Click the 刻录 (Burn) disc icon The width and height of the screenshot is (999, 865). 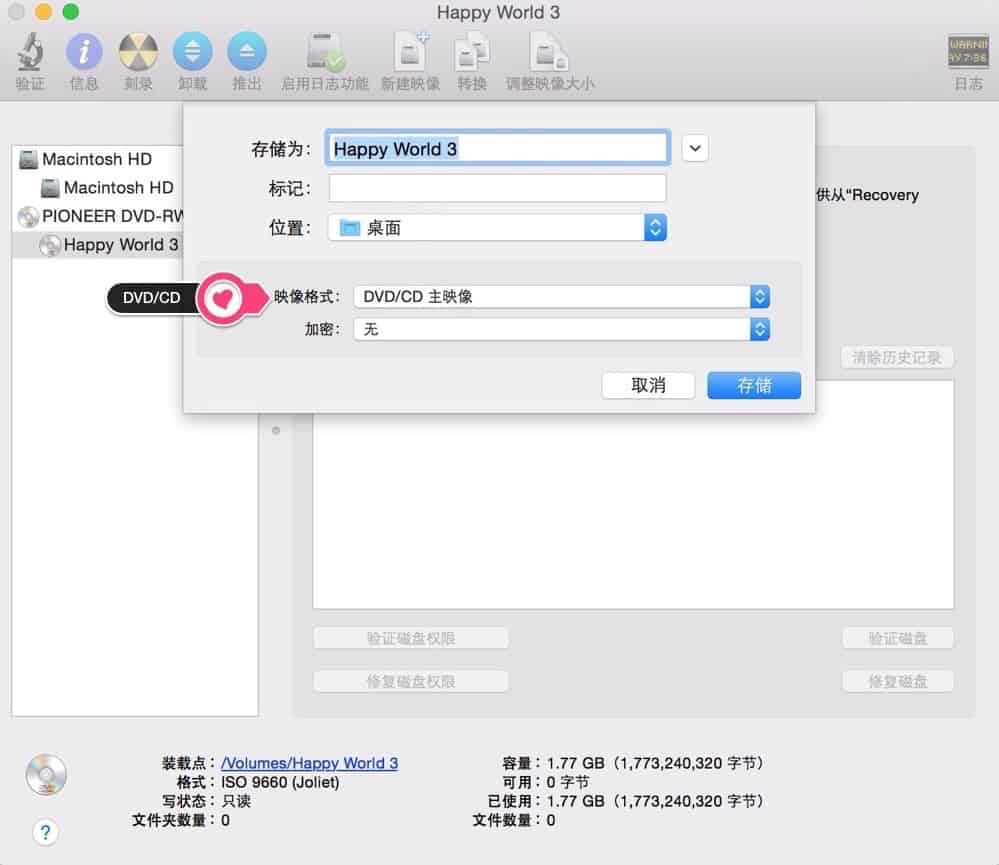(x=138, y=52)
